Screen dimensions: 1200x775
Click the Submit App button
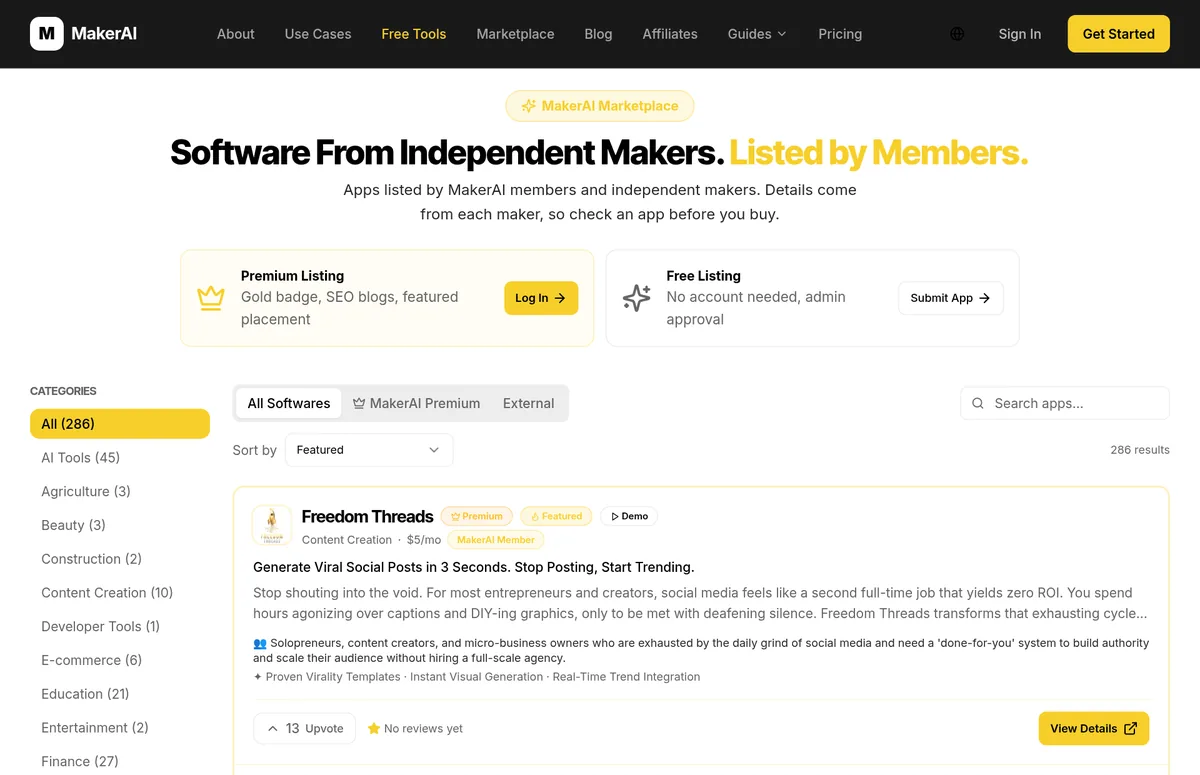coord(950,298)
